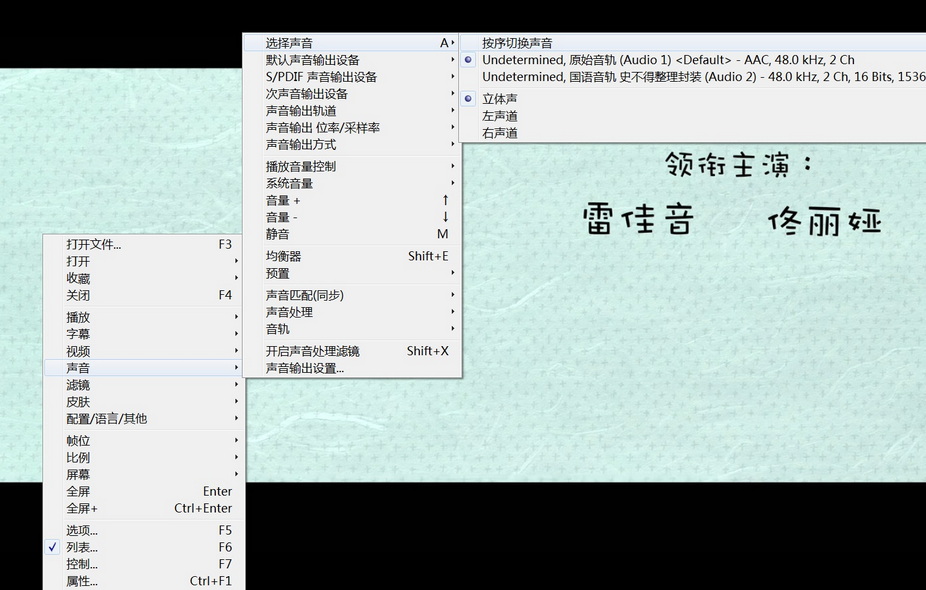Screen dimensions: 926x590
Task: Switch to 国语音轨 Audio 2 track
Action: coord(700,77)
